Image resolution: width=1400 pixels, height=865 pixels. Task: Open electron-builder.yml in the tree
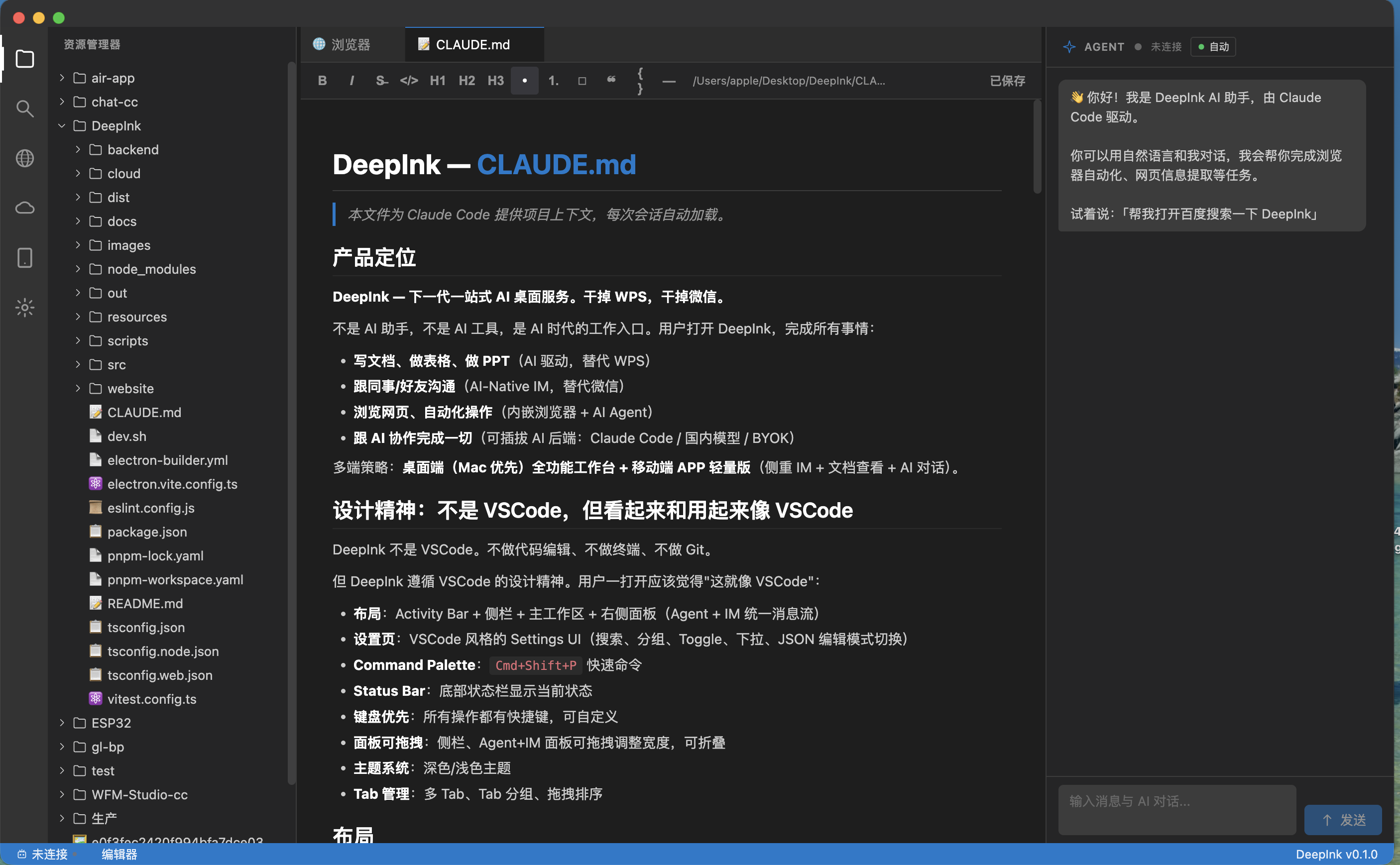point(168,460)
